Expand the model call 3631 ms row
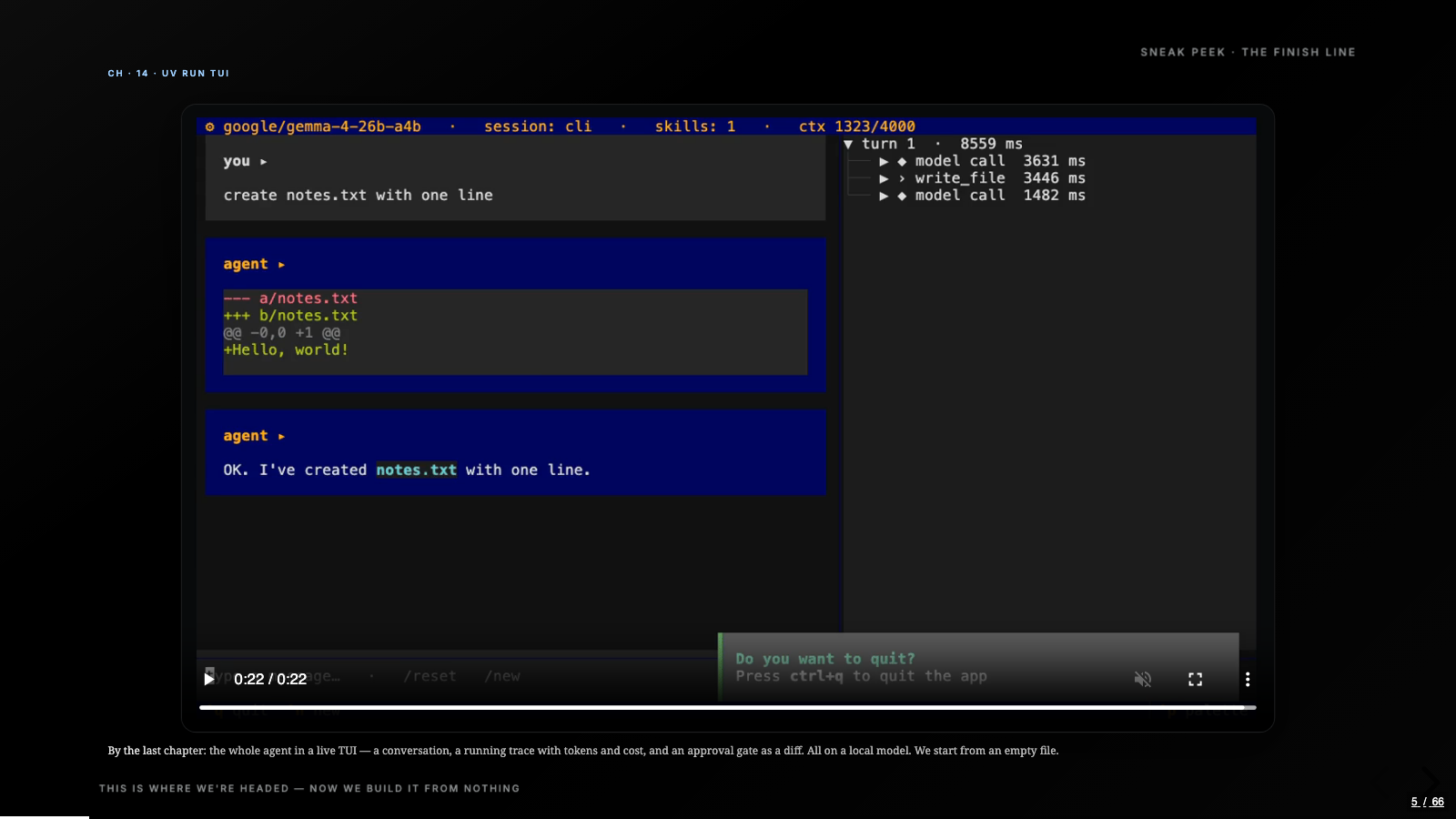 point(884,161)
